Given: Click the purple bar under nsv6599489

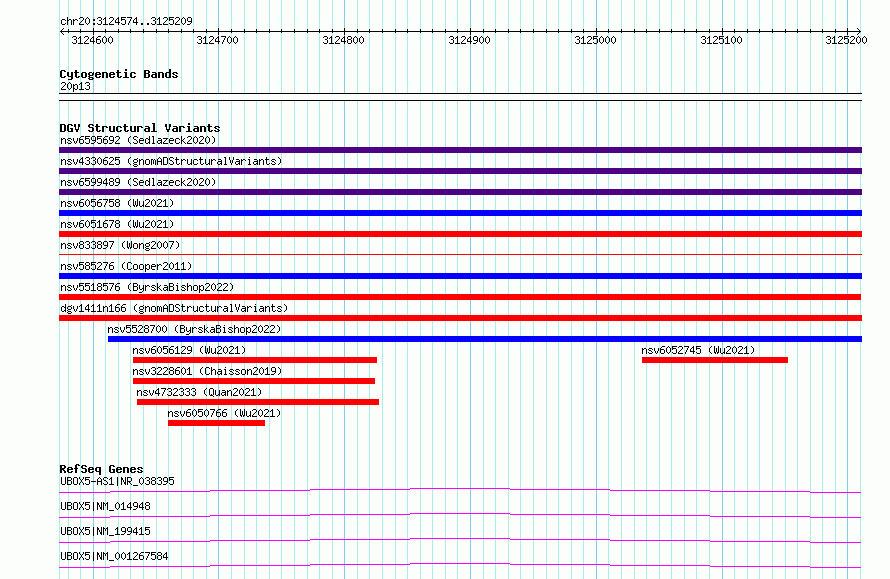Looking at the screenshot, I should click(x=460, y=192).
